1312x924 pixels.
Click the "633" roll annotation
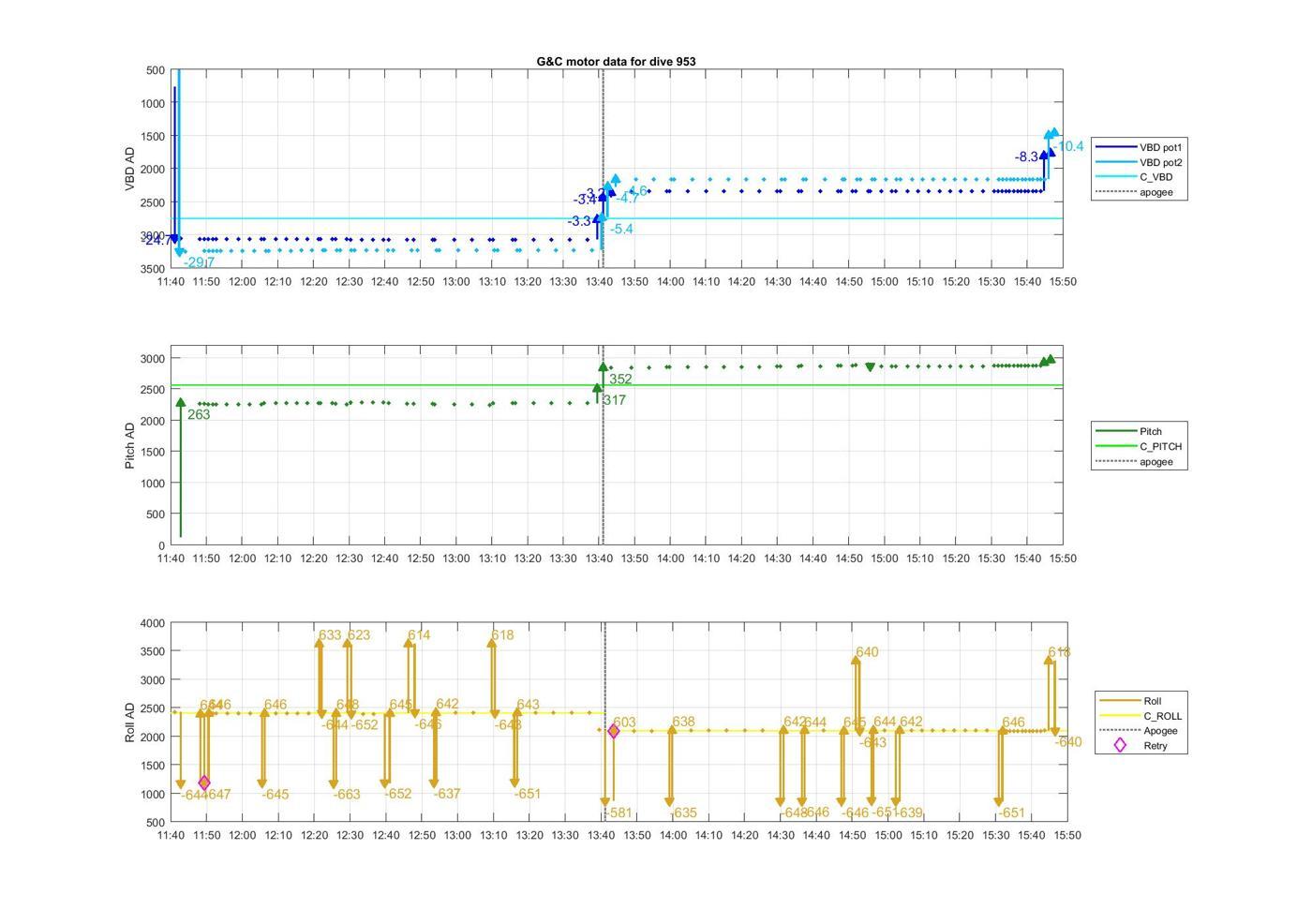(330, 635)
